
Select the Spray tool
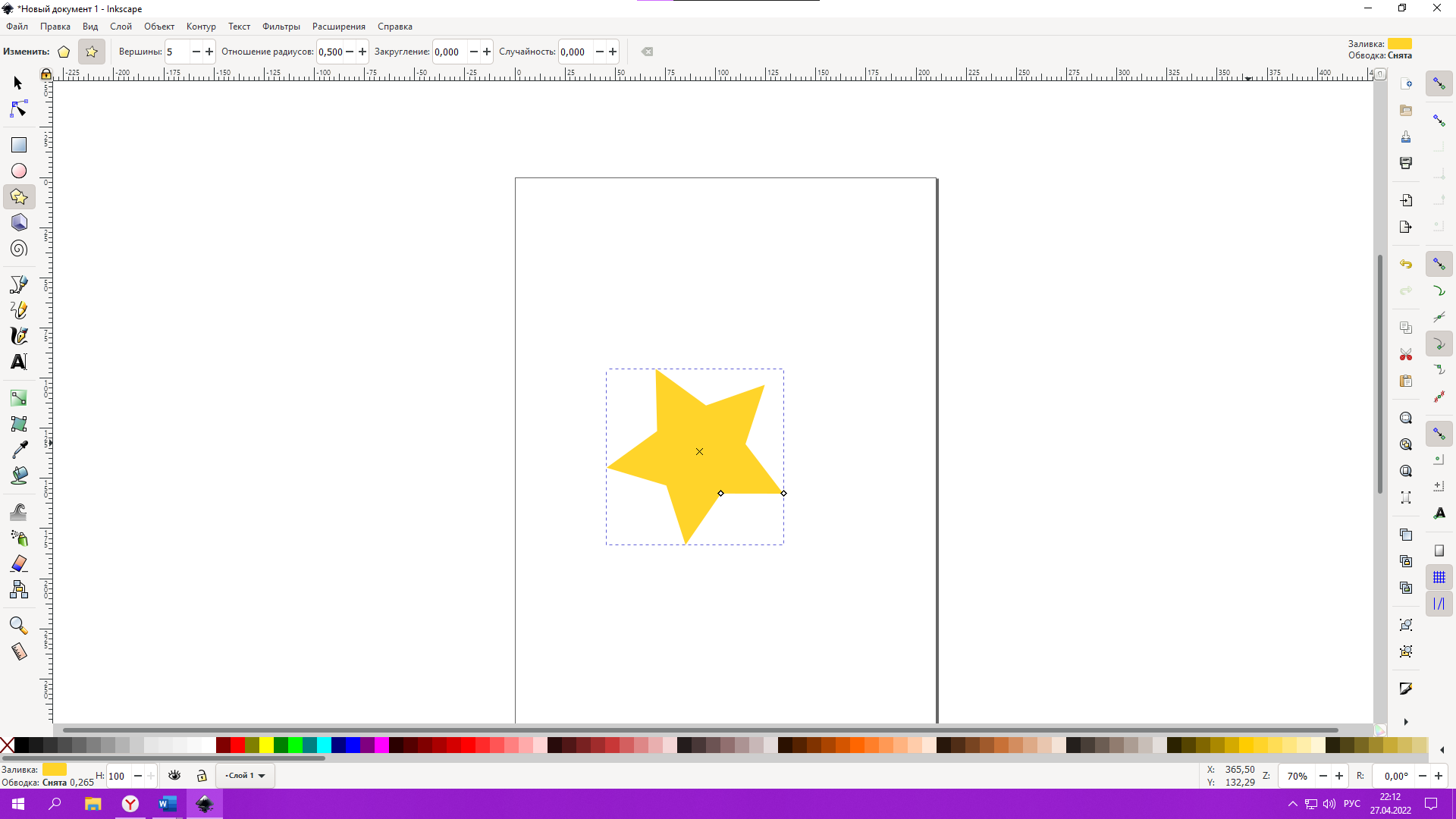18,538
